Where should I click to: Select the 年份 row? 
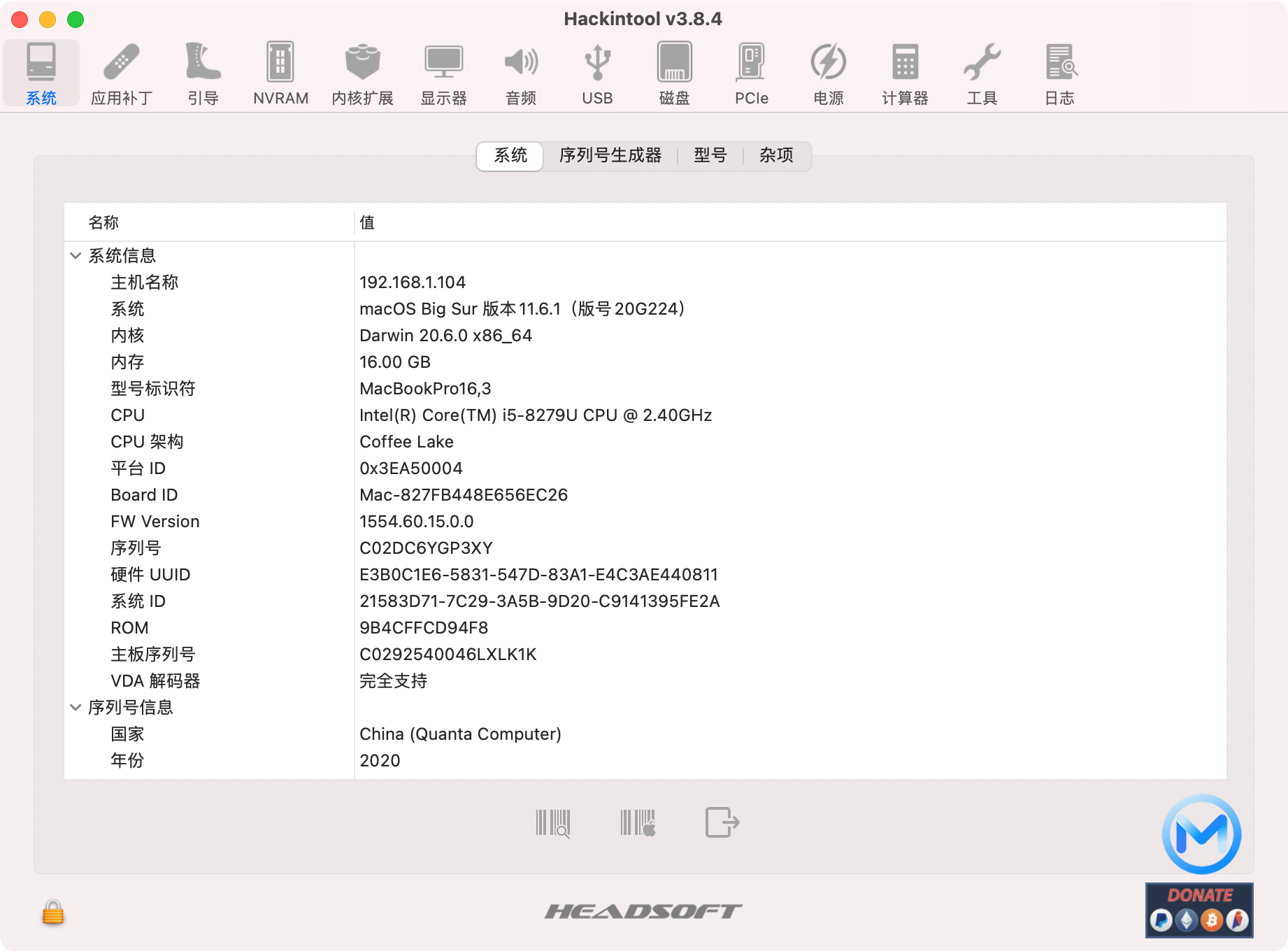645,761
